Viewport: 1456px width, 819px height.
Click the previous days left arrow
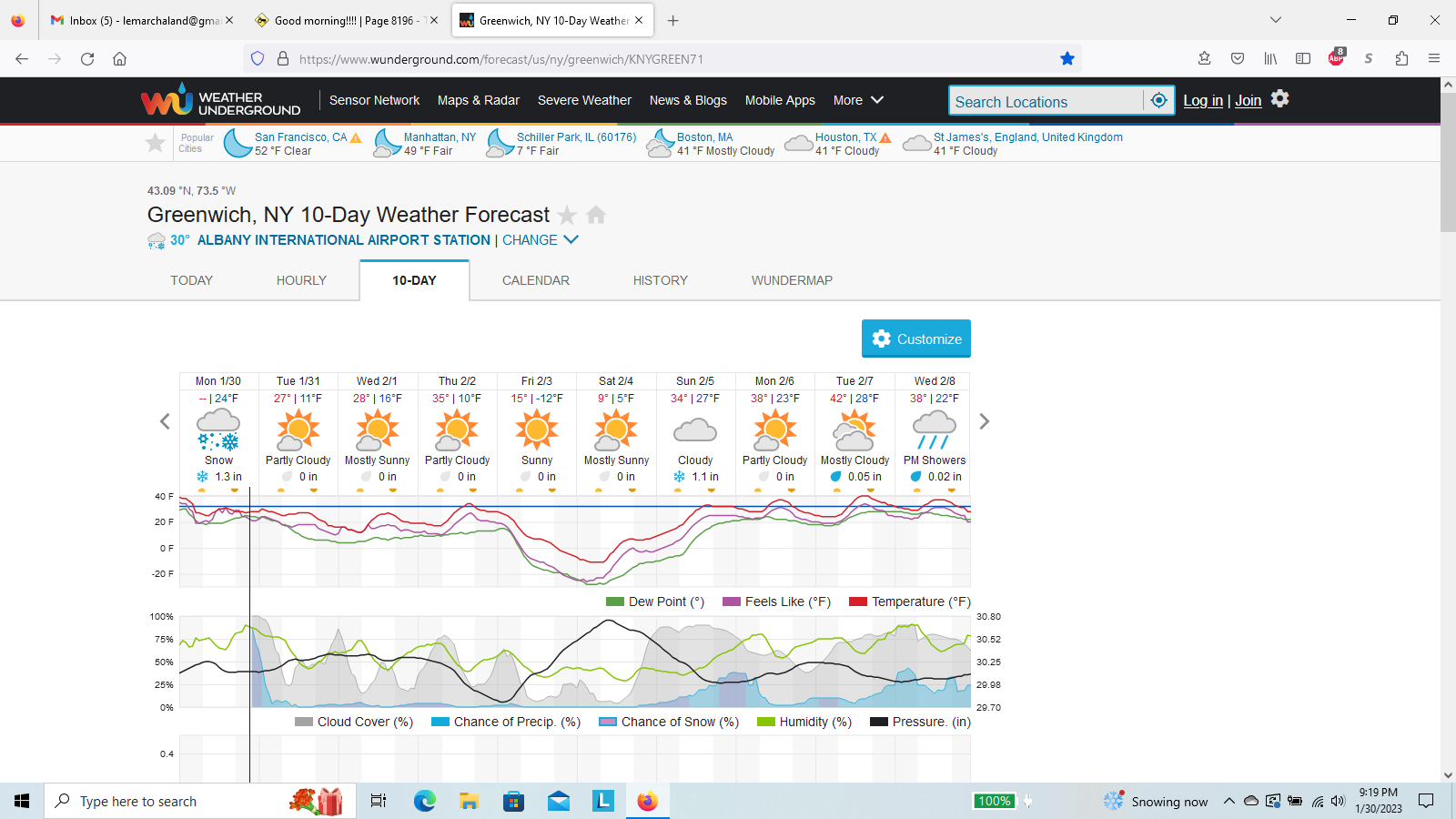(x=165, y=421)
